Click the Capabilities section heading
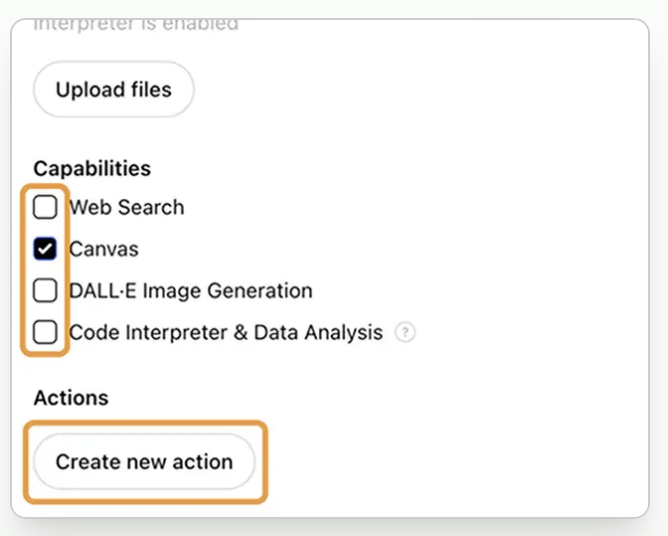The image size is (668, 536). (92, 168)
